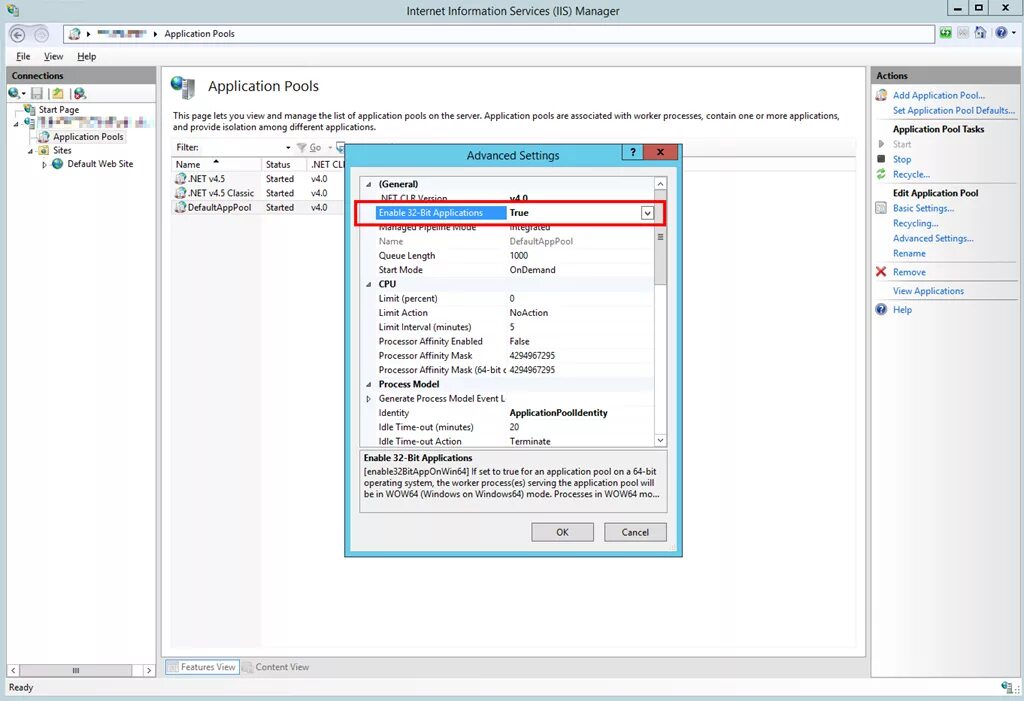Click the Stop square icon in Actions
The width and height of the screenshot is (1024, 701).
881,159
